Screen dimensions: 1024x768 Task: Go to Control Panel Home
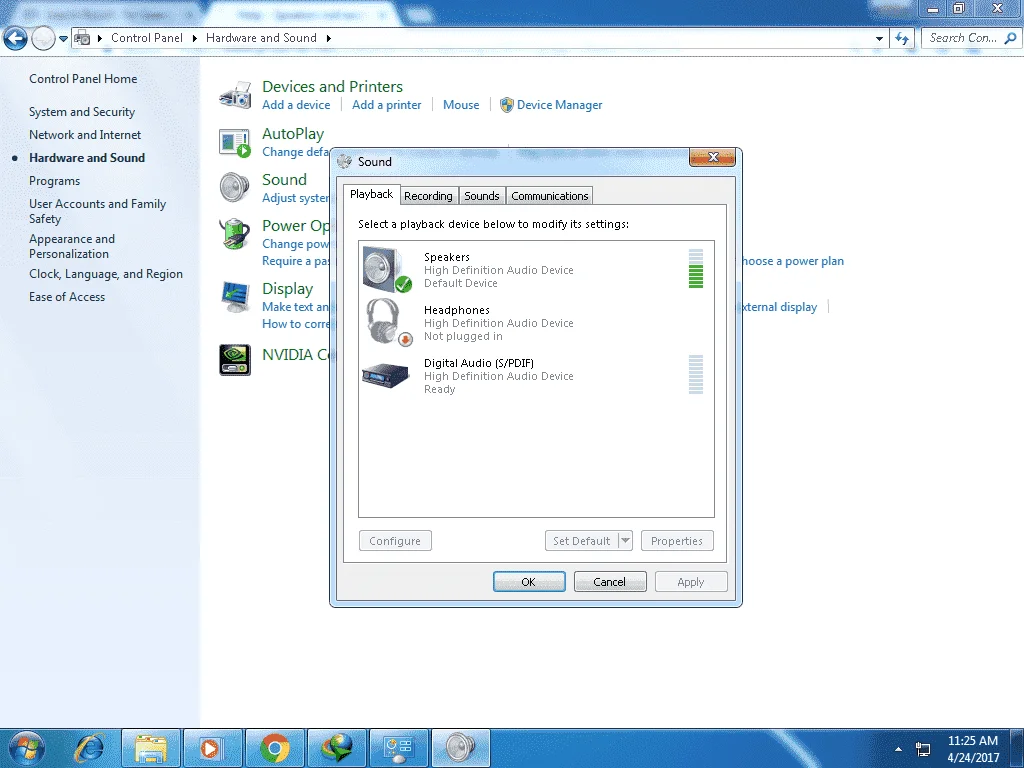pyautogui.click(x=83, y=79)
